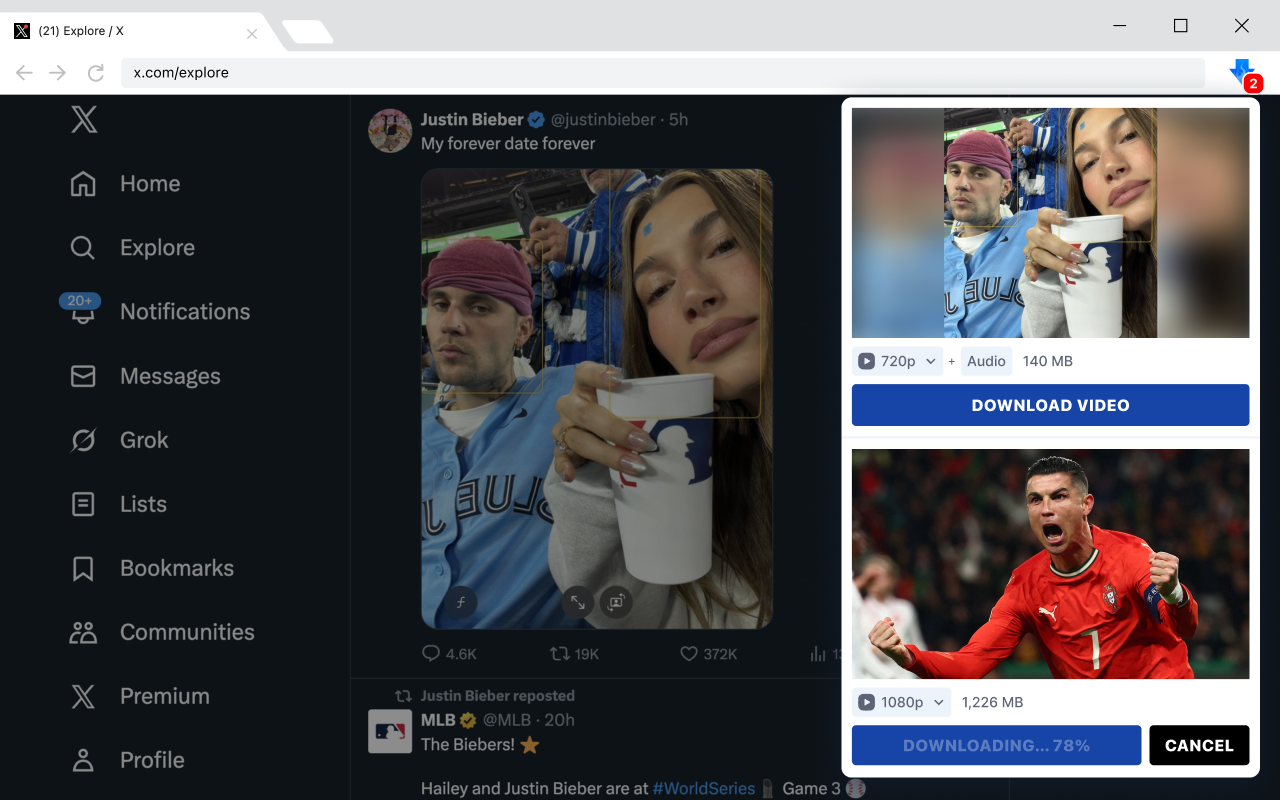Open the Justin Bieber profile name link
Viewport: 1280px width, 800px height.
coord(472,120)
